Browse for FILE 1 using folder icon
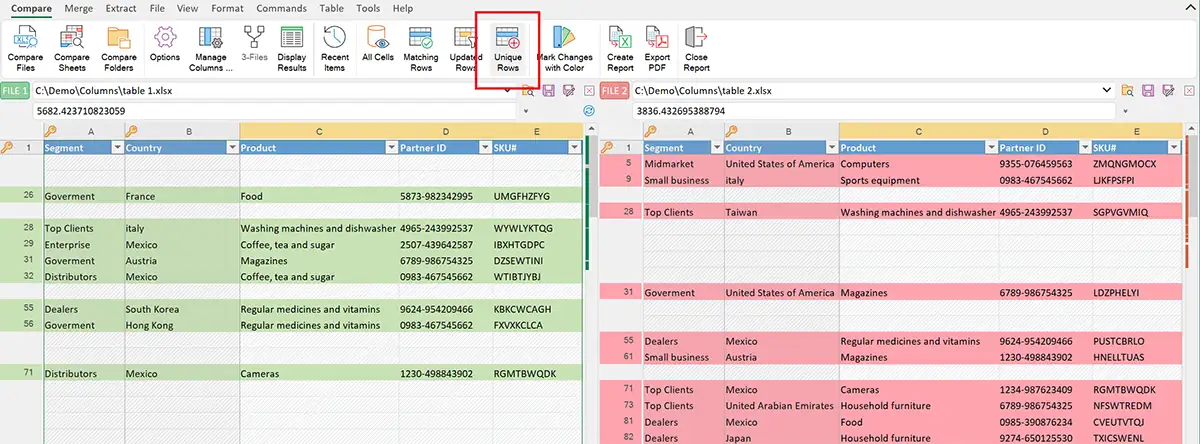 (530, 91)
